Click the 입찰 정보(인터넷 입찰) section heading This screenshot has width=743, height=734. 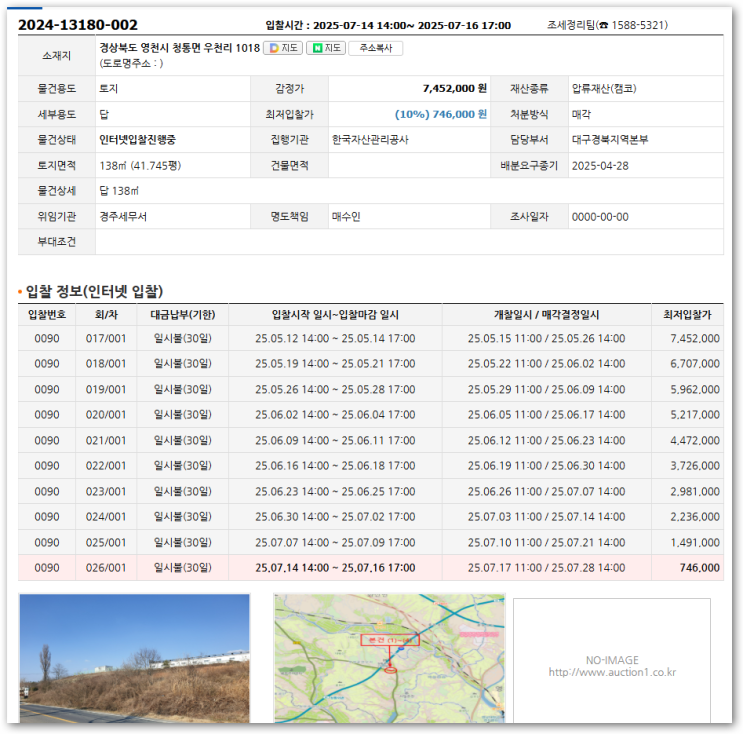pos(93,291)
